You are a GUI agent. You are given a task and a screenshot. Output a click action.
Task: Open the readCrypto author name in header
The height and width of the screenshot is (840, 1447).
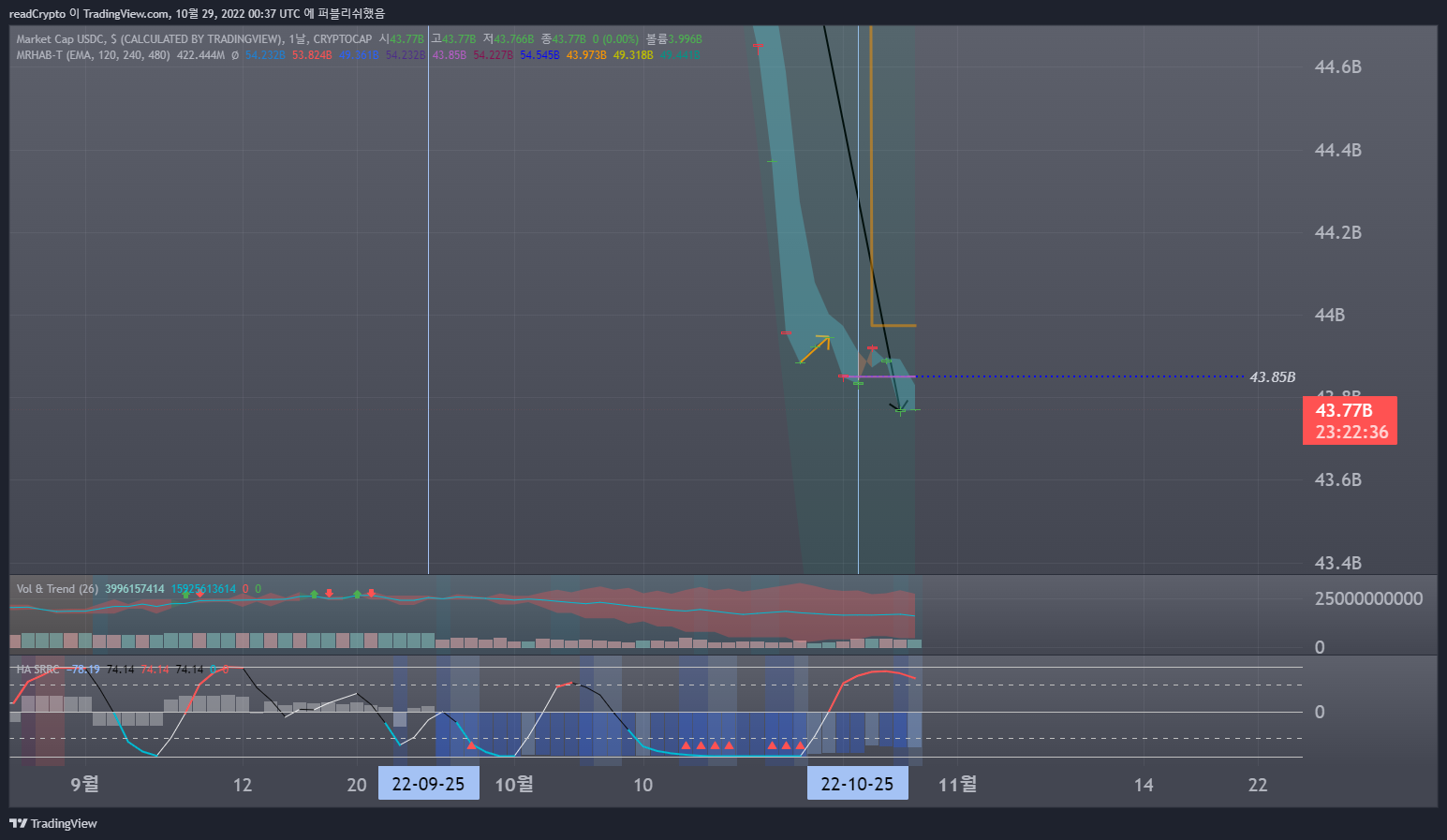(37, 14)
